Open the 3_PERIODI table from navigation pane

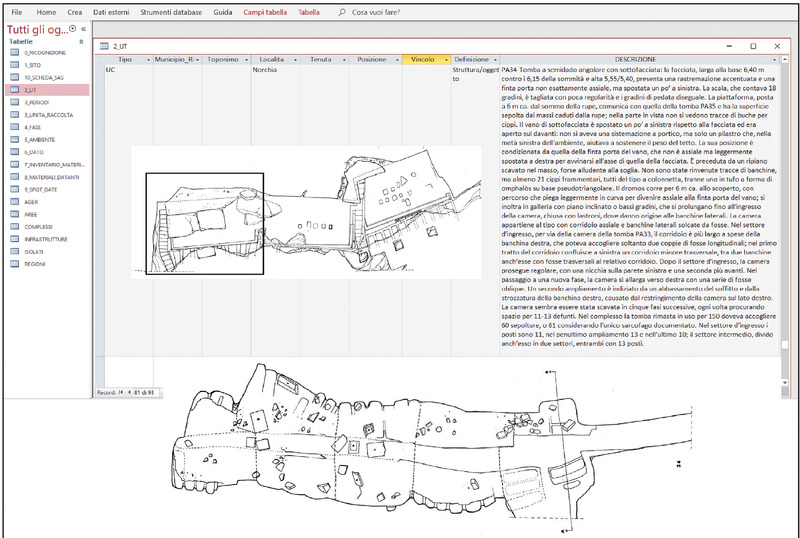click(x=38, y=103)
